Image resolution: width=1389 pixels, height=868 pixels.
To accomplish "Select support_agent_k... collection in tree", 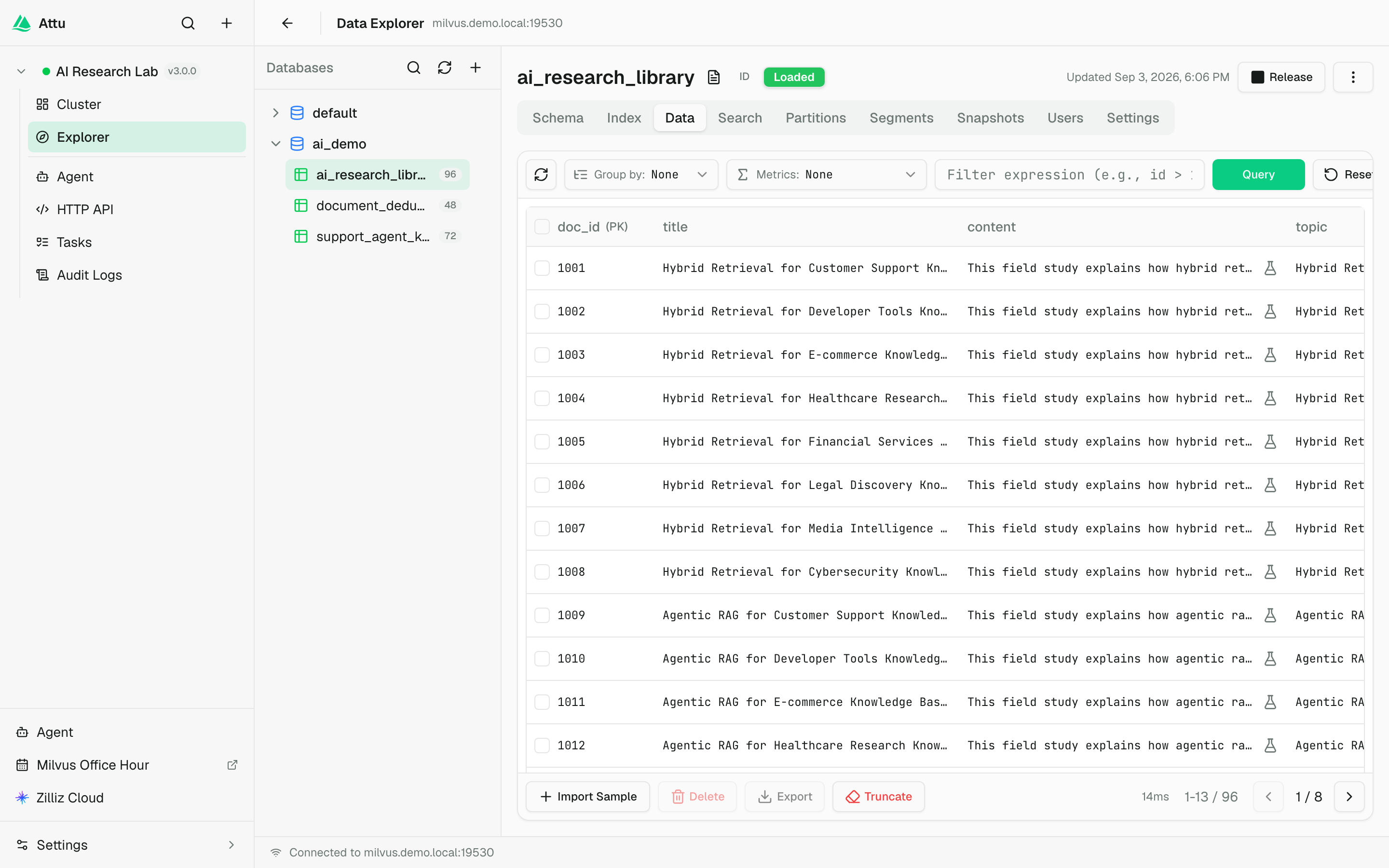I will (x=377, y=236).
